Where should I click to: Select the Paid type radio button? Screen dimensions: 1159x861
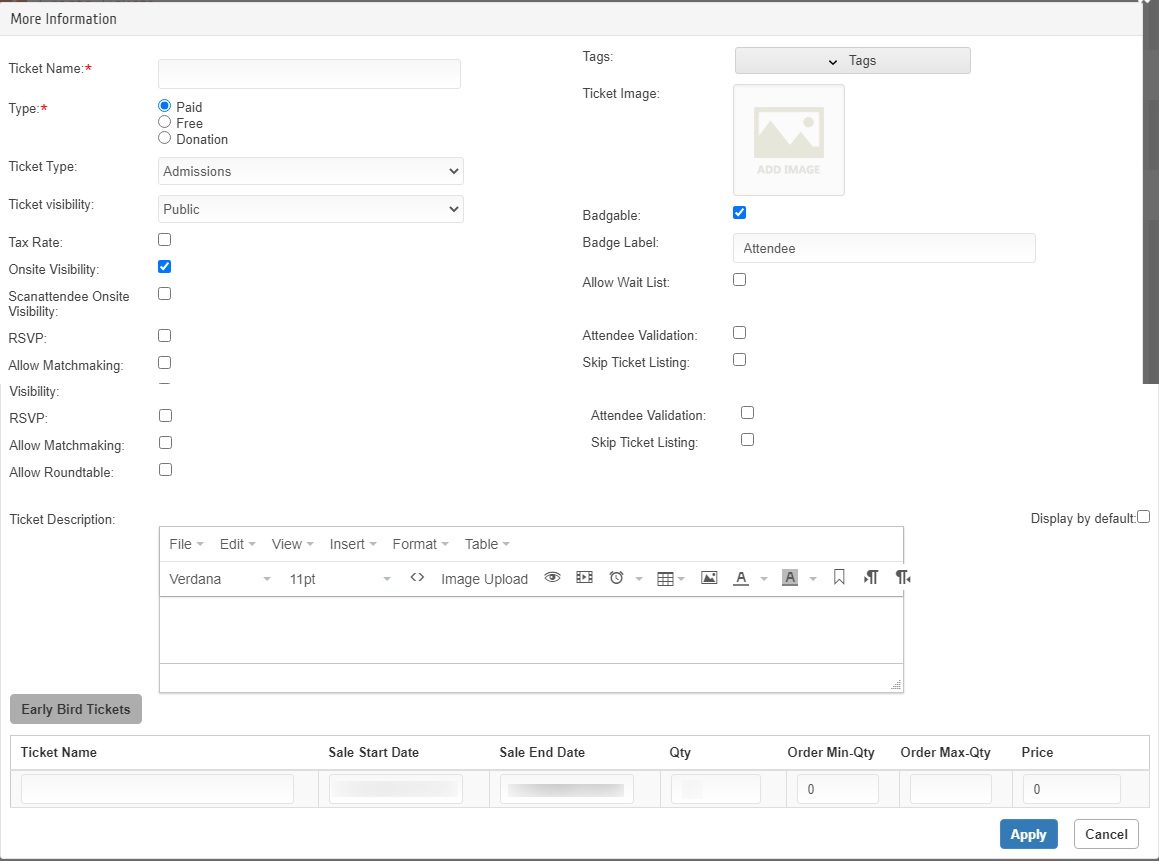165,106
